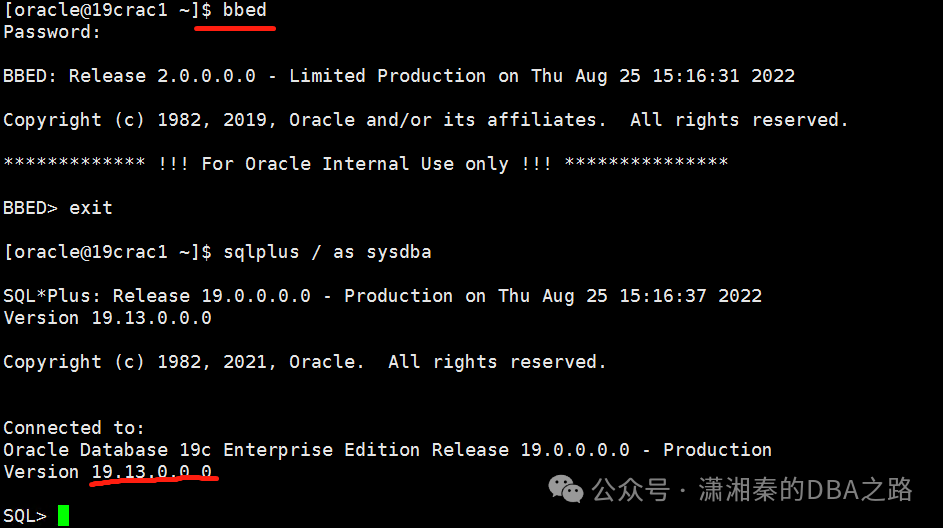Screen dimensions: 943x528
Task: Click the BBED> exit command line
Action: pyautogui.click(x=58, y=207)
